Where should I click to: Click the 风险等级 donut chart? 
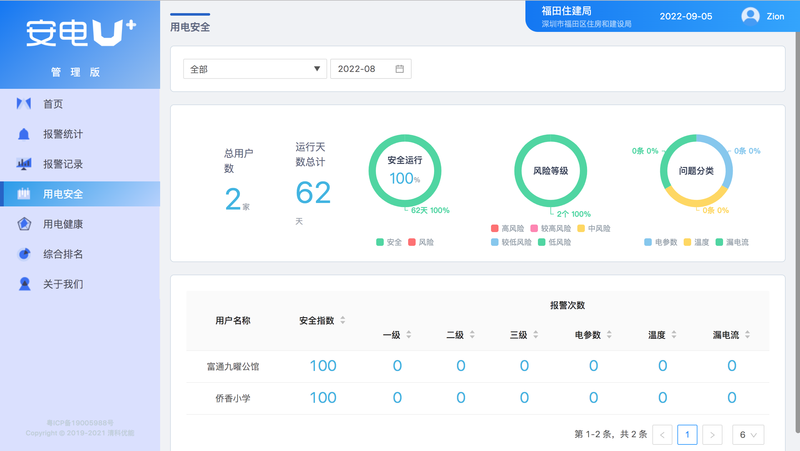coord(551,170)
